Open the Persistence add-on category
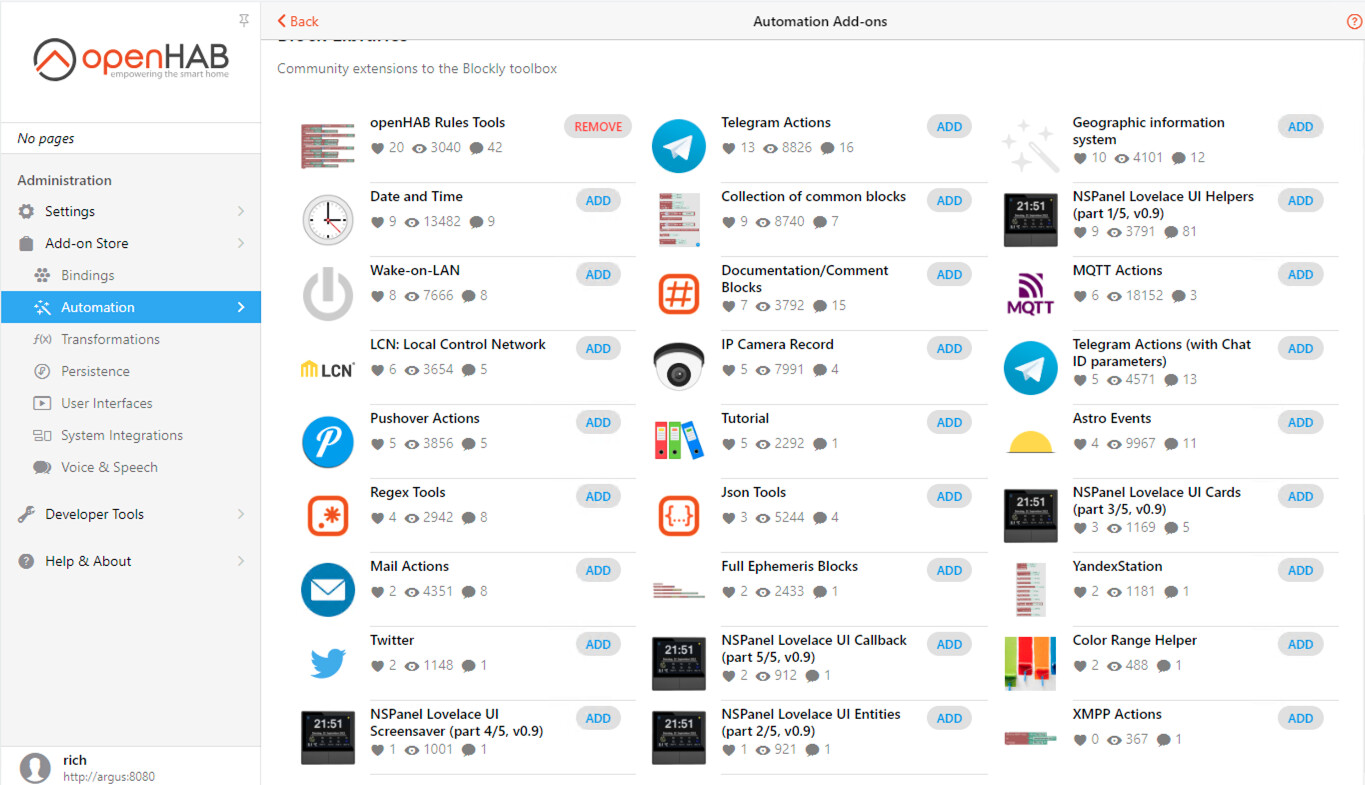The image size is (1365, 785). tap(130, 372)
